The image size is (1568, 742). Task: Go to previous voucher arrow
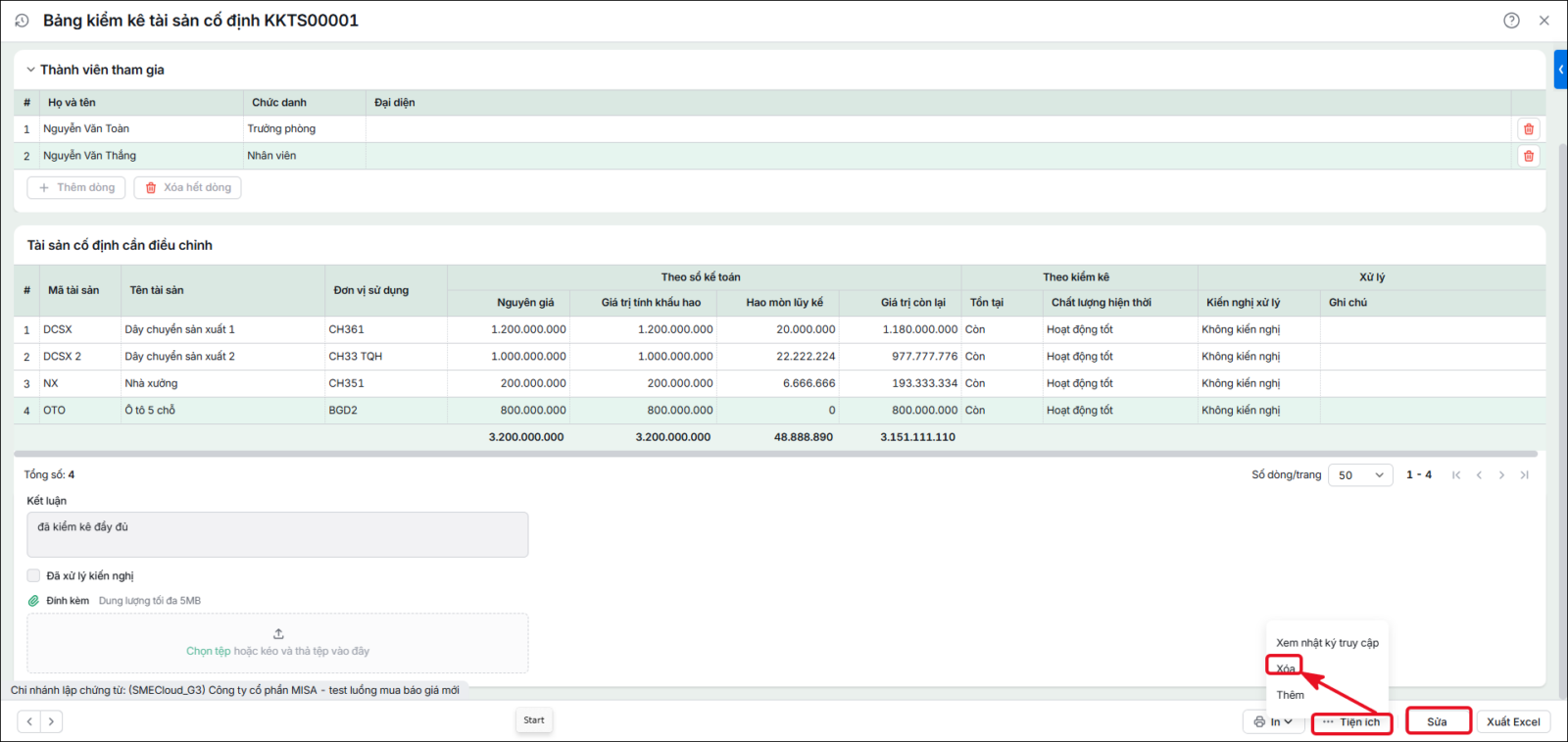pyautogui.click(x=29, y=721)
